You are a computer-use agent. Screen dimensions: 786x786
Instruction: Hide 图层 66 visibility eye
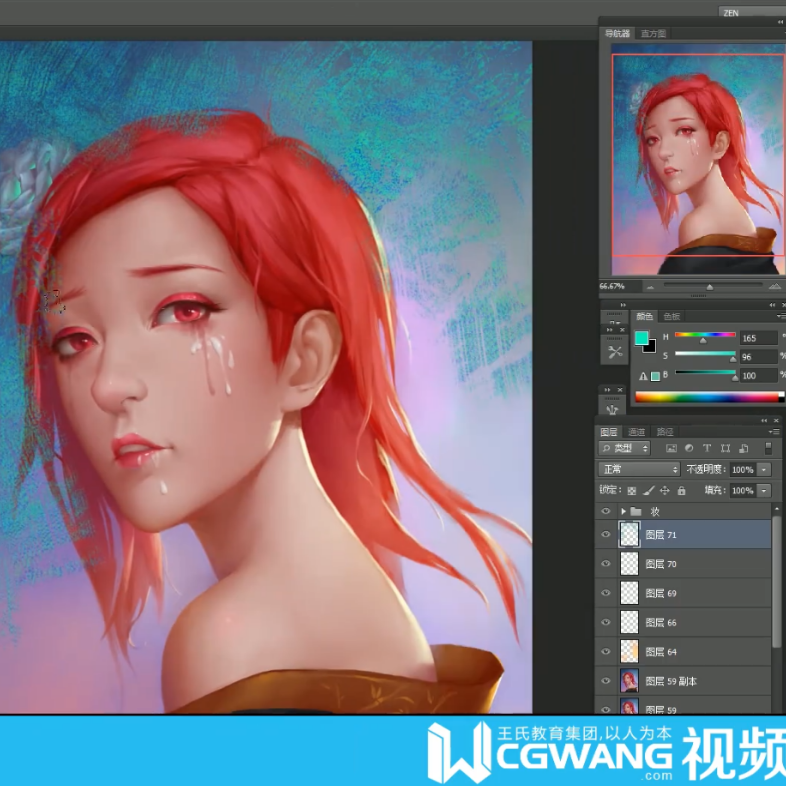click(606, 622)
